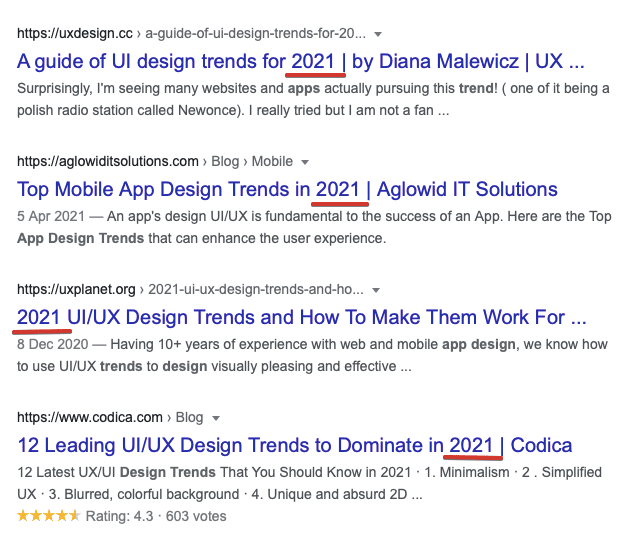Click the https://www.codica.com URL text

(90, 417)
